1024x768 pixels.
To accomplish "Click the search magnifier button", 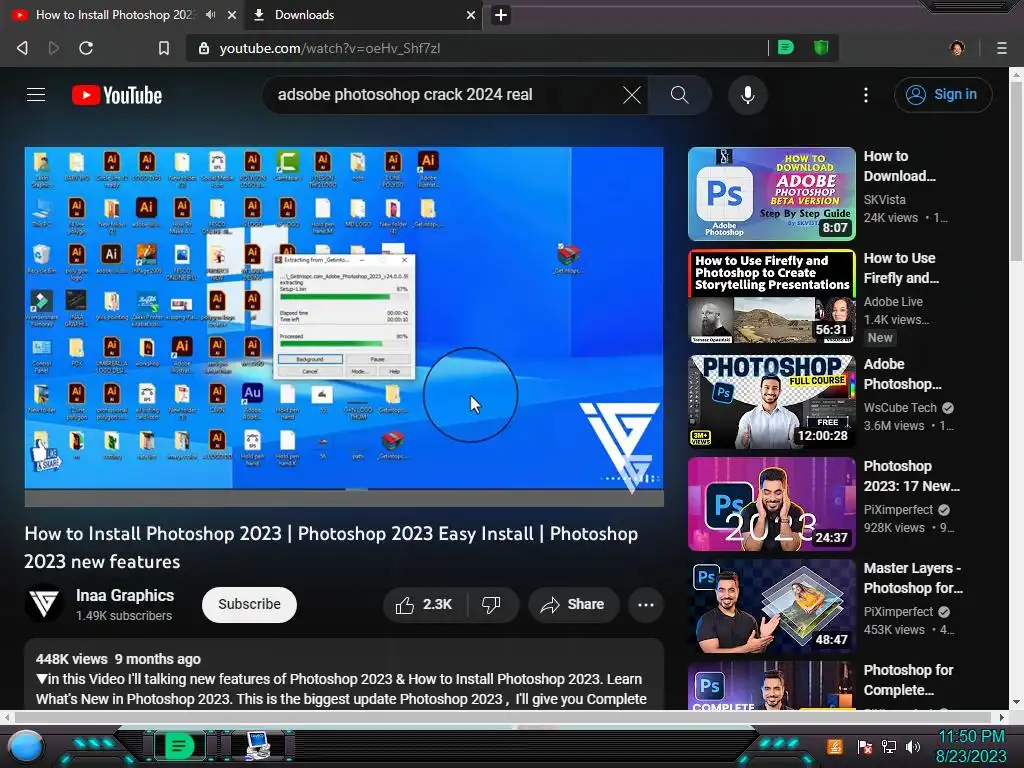I will click(679, 95).
